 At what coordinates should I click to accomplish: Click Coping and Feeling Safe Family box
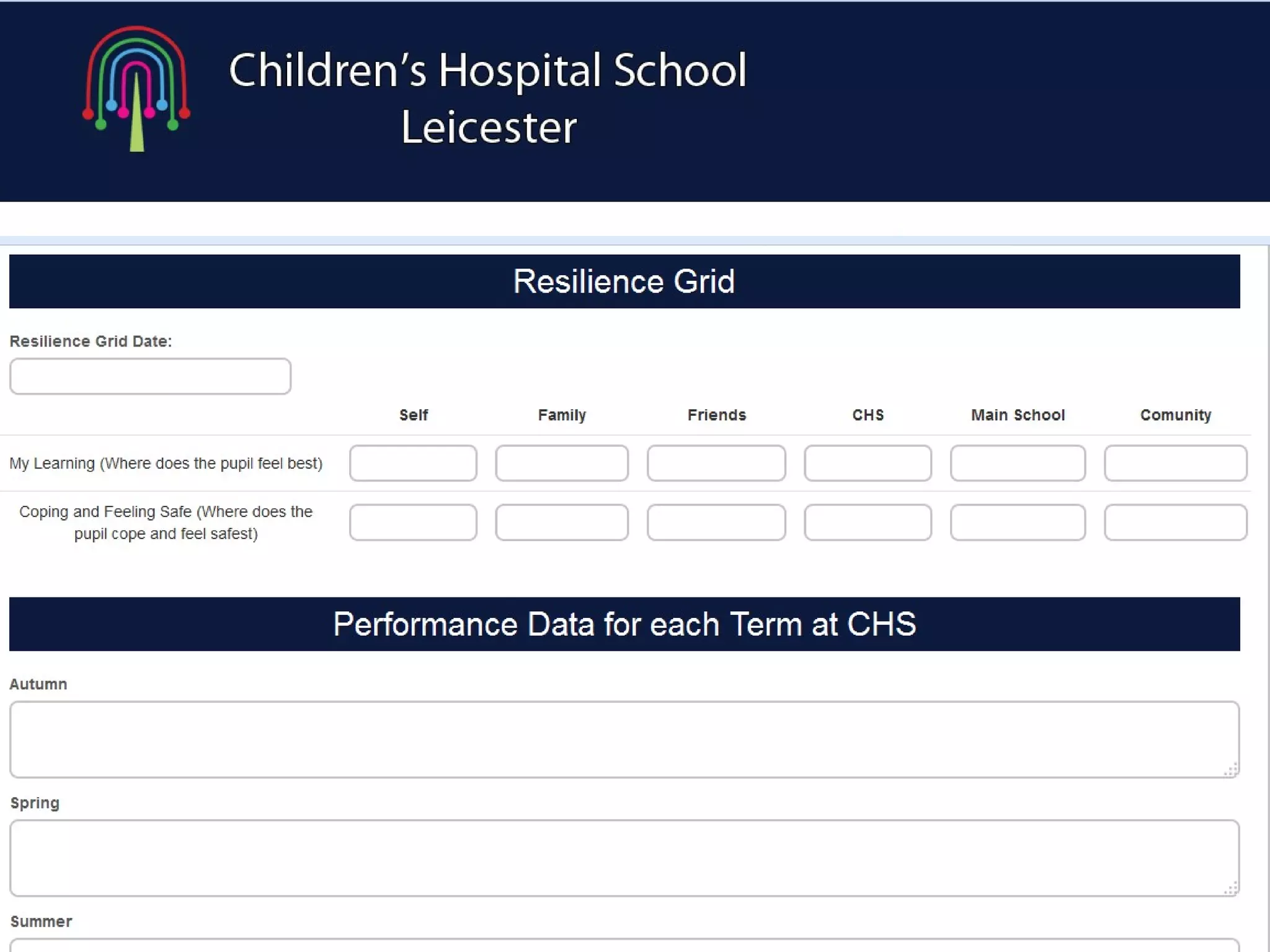point(562,522)
